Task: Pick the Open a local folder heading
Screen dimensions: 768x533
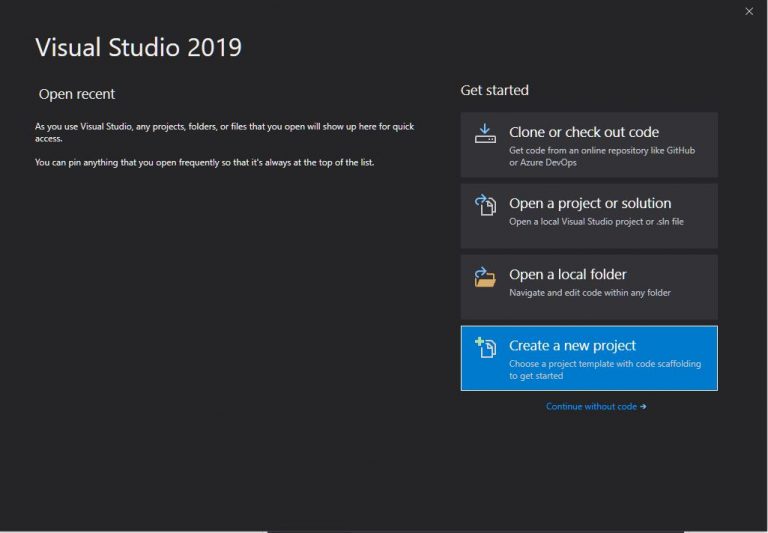Action: 568,274
